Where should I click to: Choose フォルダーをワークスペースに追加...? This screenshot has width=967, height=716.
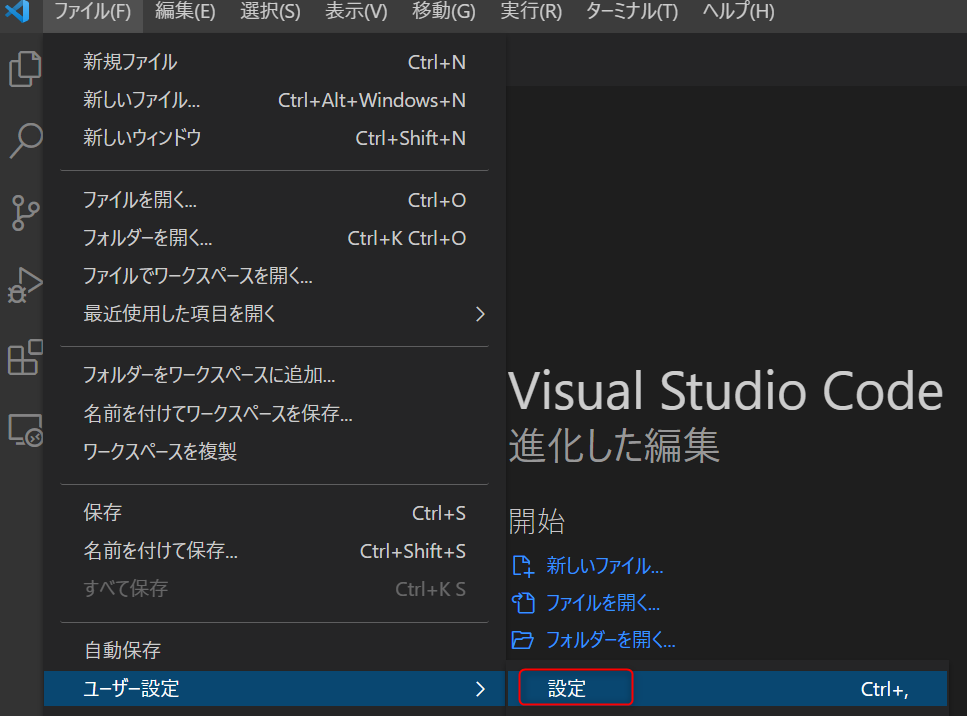274,375
